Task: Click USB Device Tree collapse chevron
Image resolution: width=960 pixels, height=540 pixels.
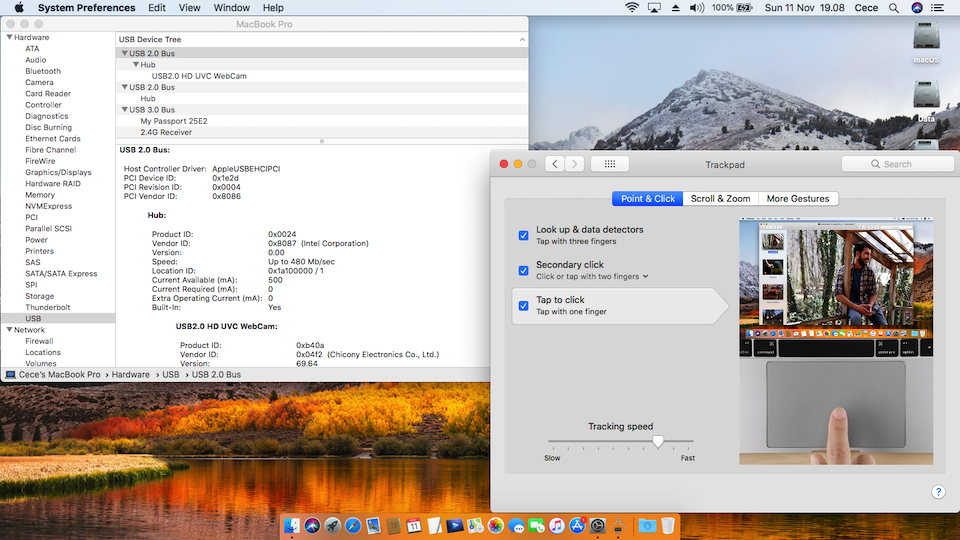Action: pyautogui.click(x=522, y=39)
